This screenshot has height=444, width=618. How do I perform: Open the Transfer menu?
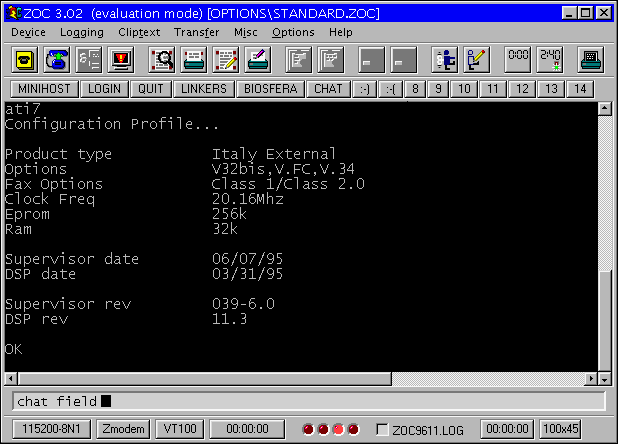(196, 32)
